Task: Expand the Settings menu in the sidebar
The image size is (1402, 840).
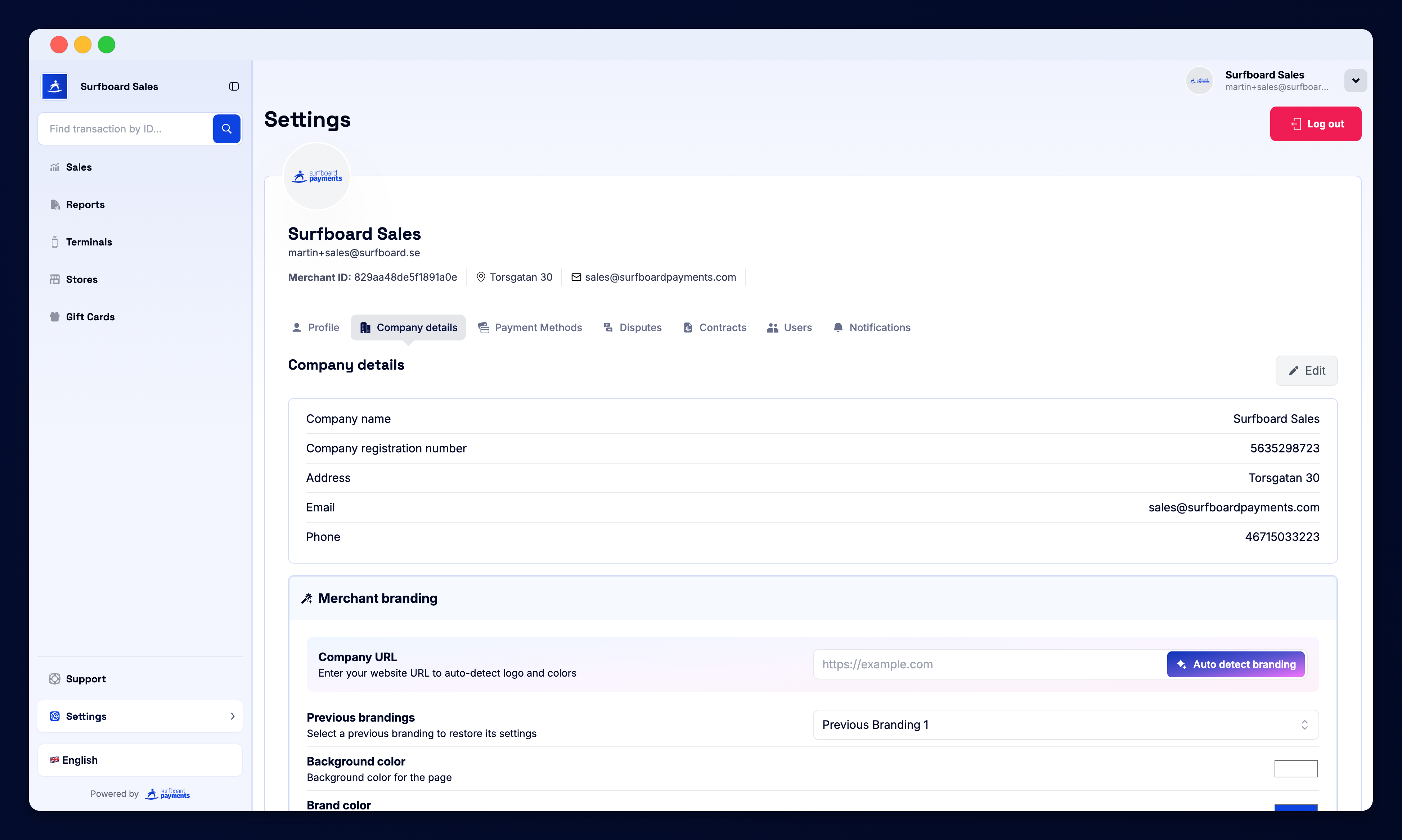Action: click(140, 716)
